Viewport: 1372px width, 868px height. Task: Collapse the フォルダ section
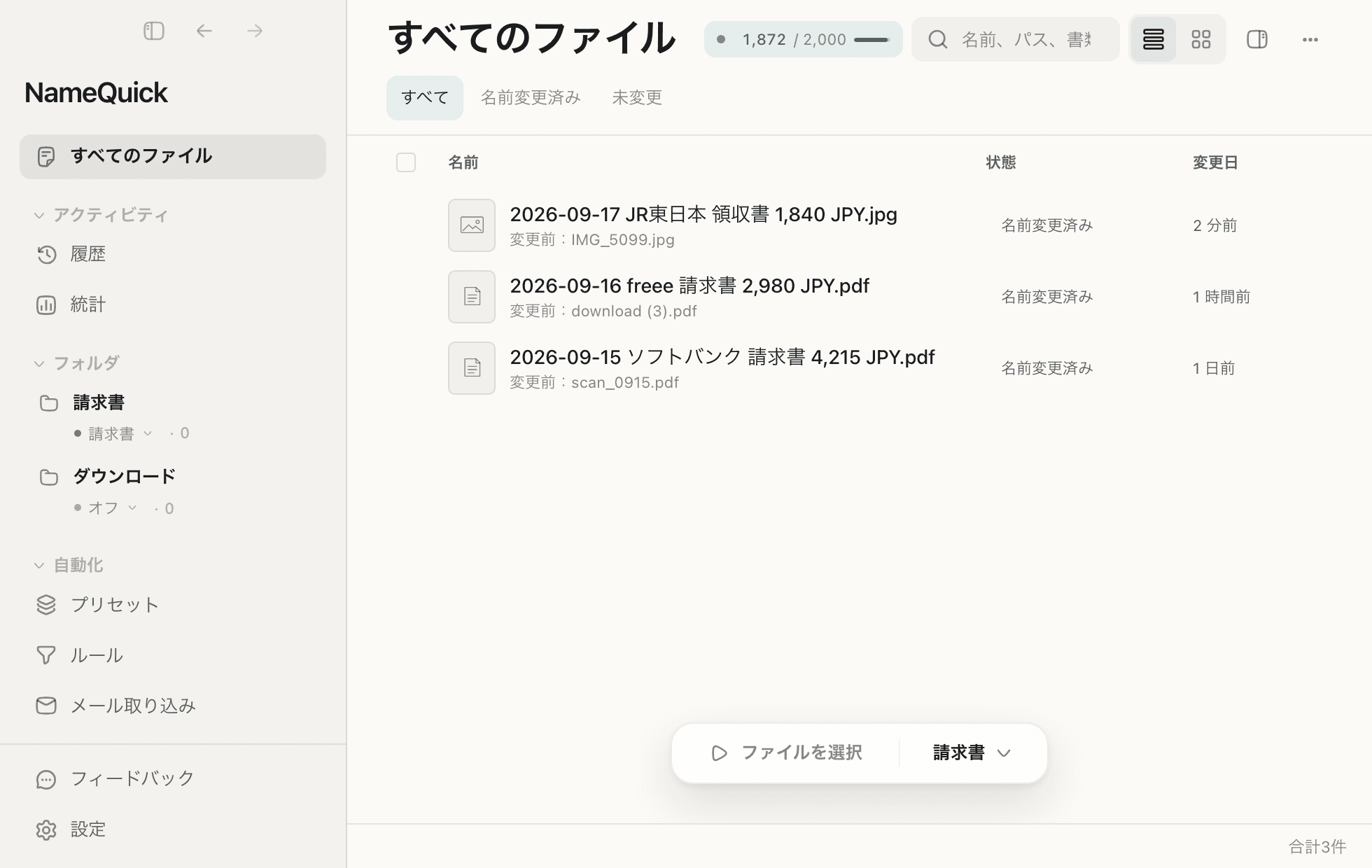pyautogui.click(x=77, y=363)
